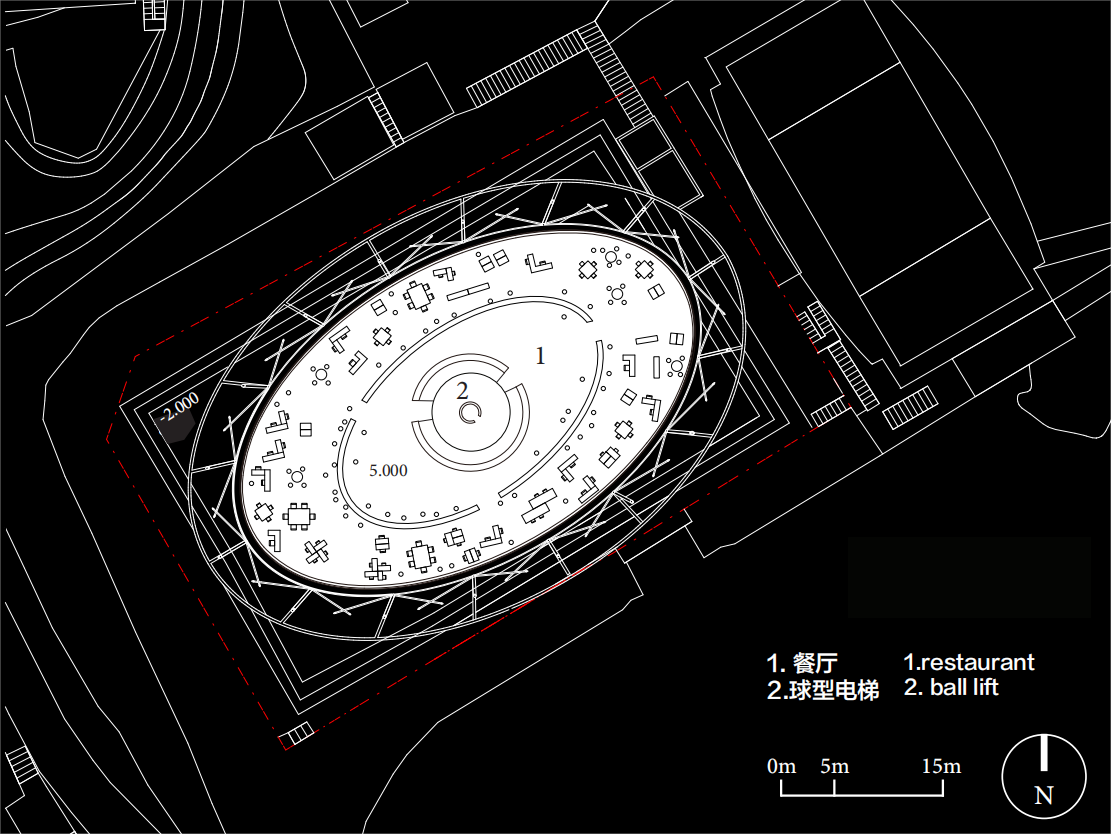Click the north arrow compass symbol
Viewport: 1111px width, 834px height.
pyautogui.click(x=1044, y=777)
